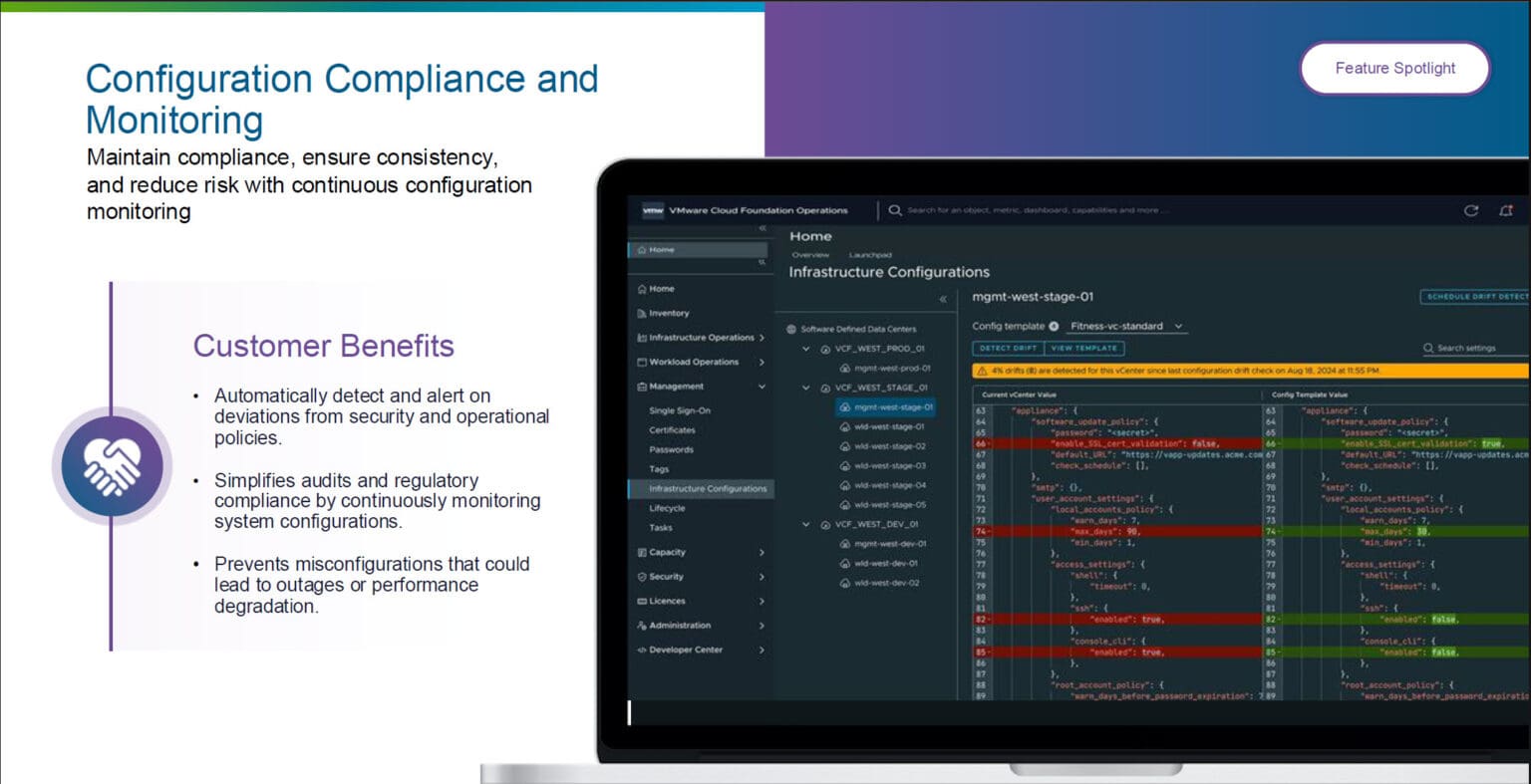This screenshot has width=1531, height=784.
Task: Open the Administration section icon
Action: pyautogui.click(x=645, y=625)
